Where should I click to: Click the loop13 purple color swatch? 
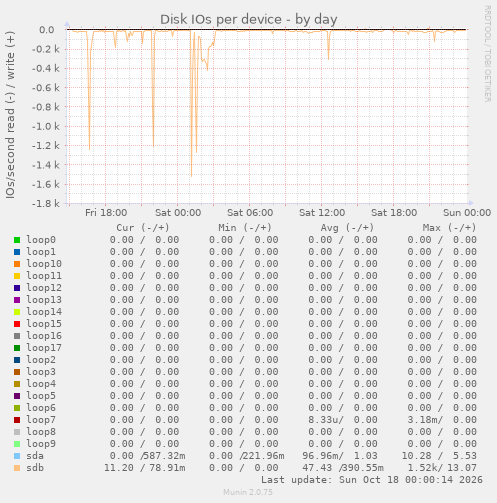tap(17, 300)
